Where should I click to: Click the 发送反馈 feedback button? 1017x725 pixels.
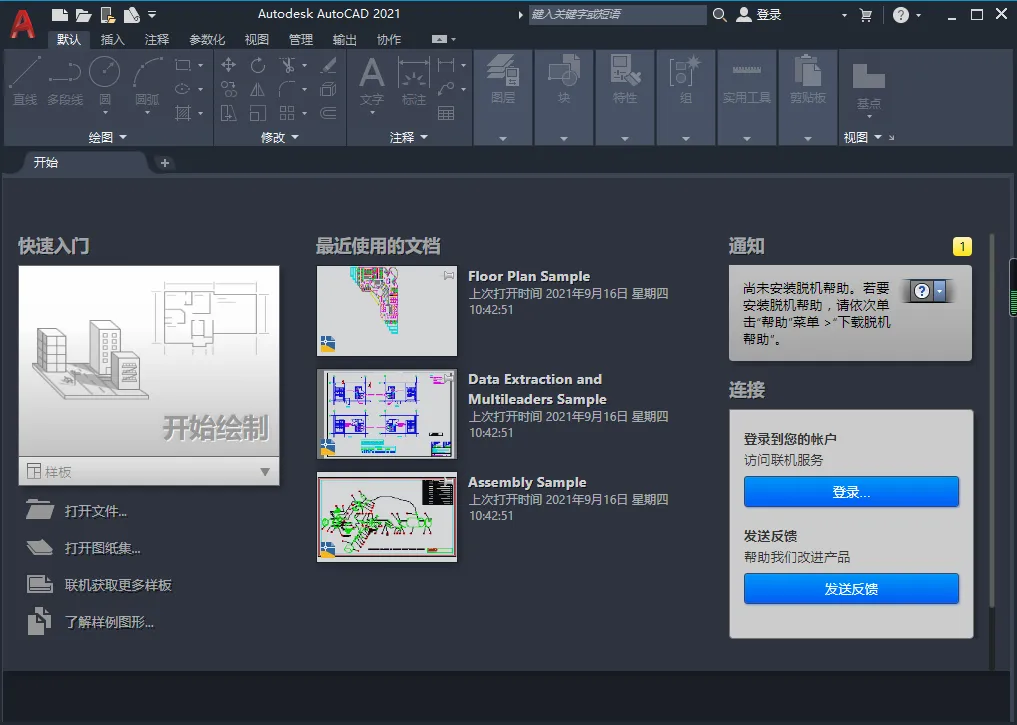850,588
